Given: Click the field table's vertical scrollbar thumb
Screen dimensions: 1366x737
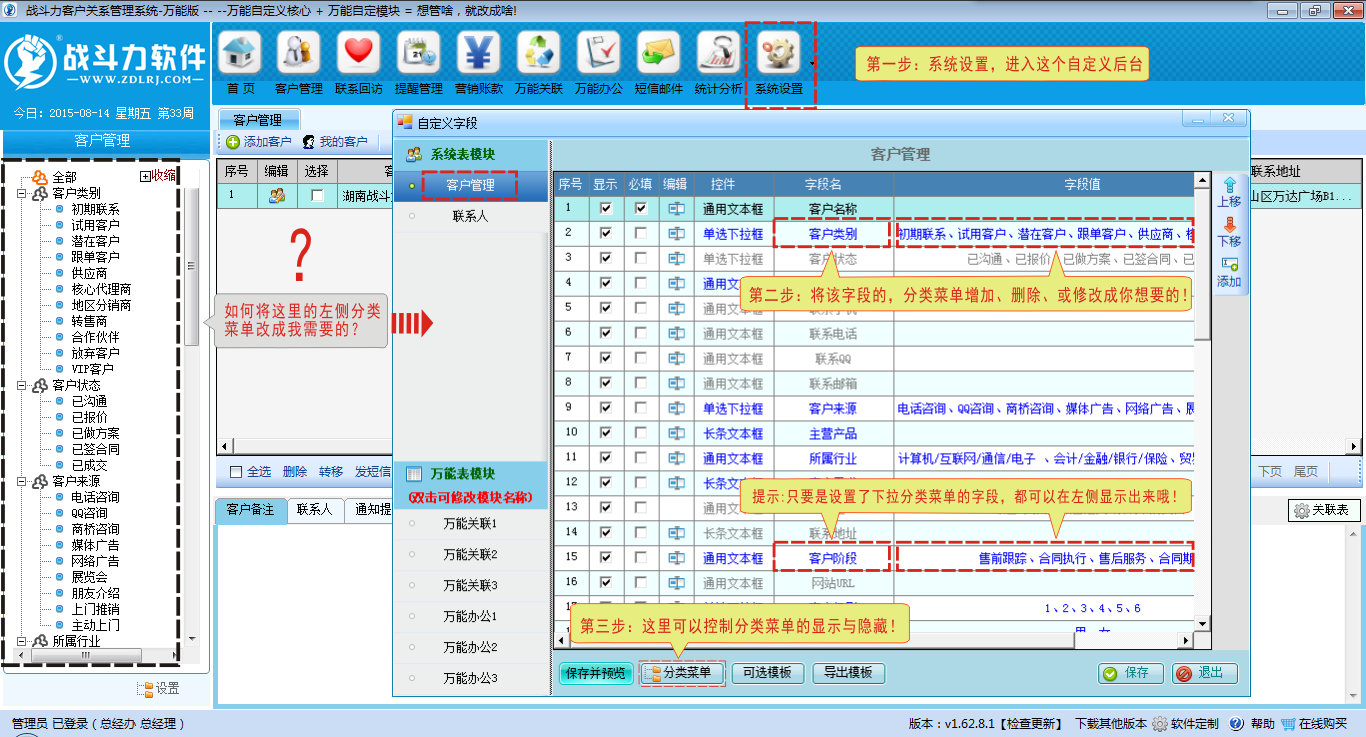Looking at the screenshot, I should [x=1202, y=265].
